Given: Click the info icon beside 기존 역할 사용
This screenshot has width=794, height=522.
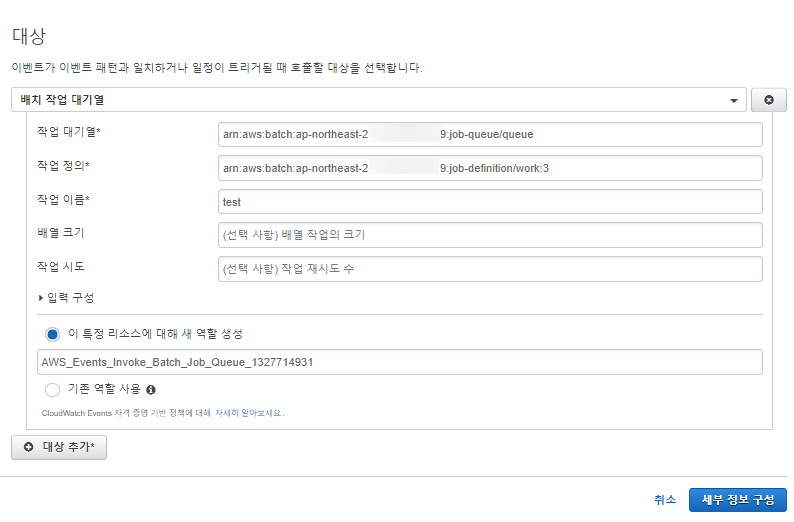Looking at the screenshot, I should pos(151,390).
